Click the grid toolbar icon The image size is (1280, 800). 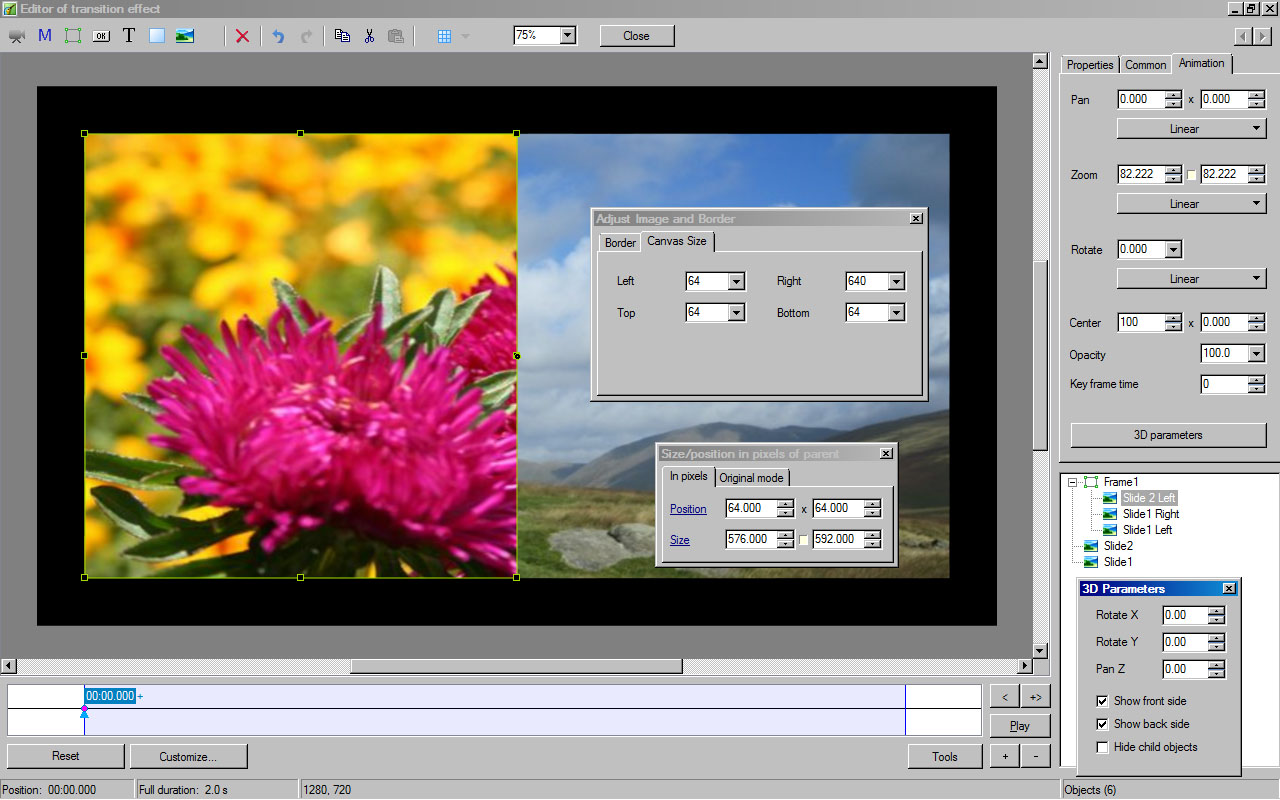445,36
